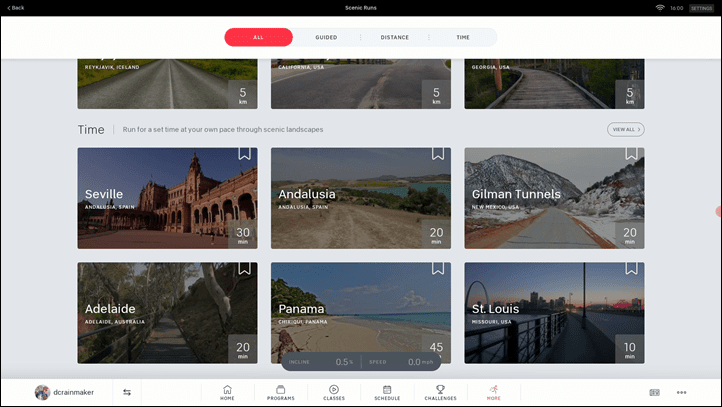722x407 pixels.
Task: Go to Home in bottom navigation
Action: [227, 393]
